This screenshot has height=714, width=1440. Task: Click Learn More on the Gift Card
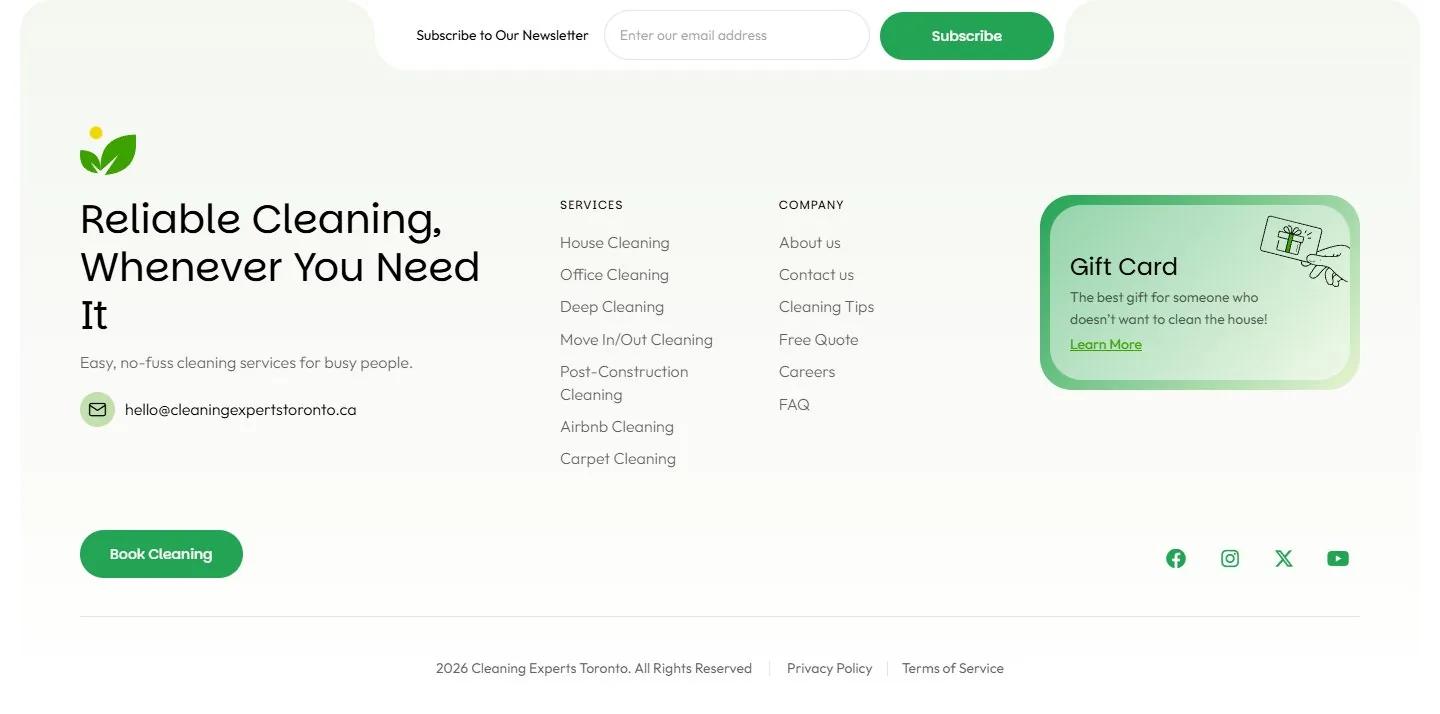(x=1105, y=345)
